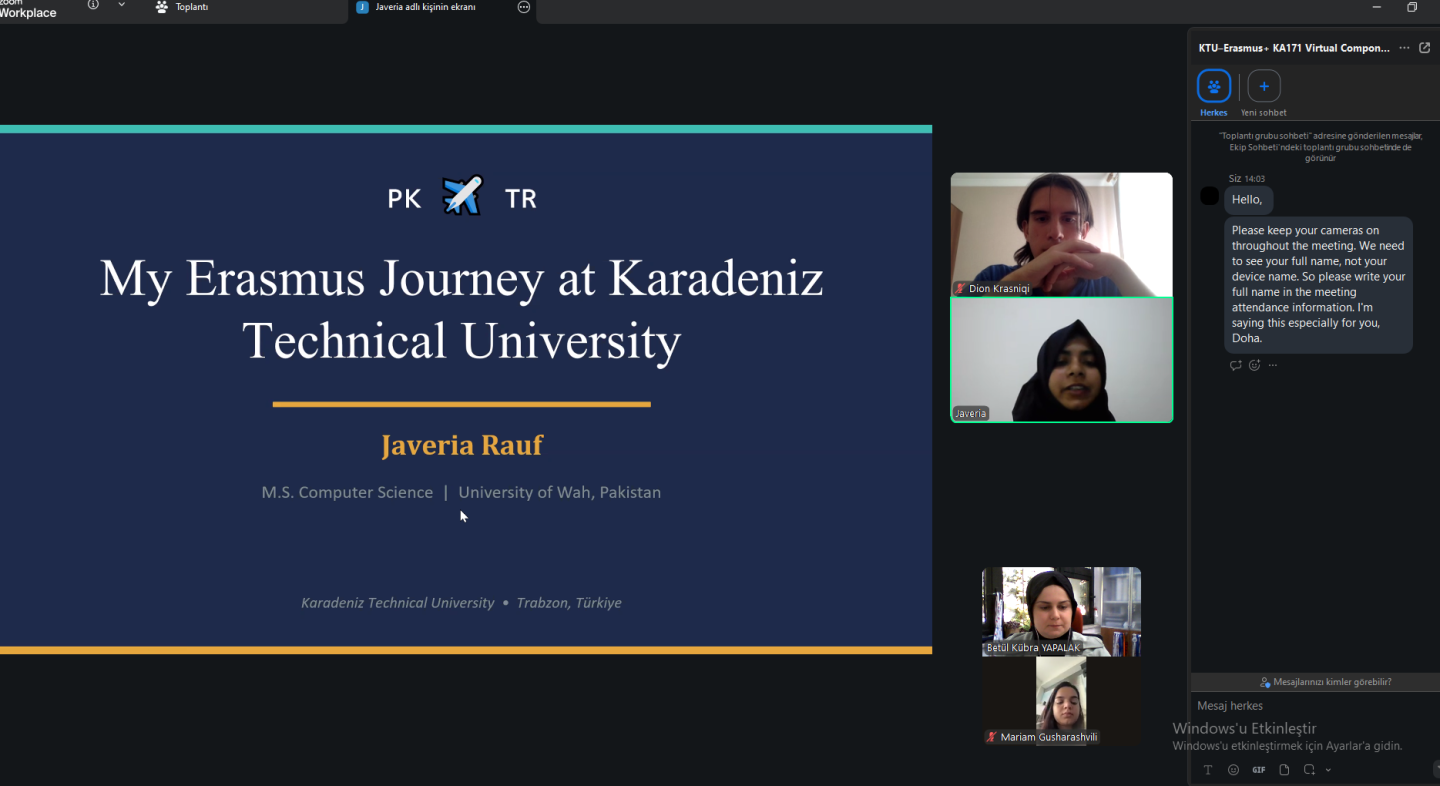Minimize the Zoom meeting window
Image resolution: width=1440 pixels, height=786 pixels.
(1377, 7)
